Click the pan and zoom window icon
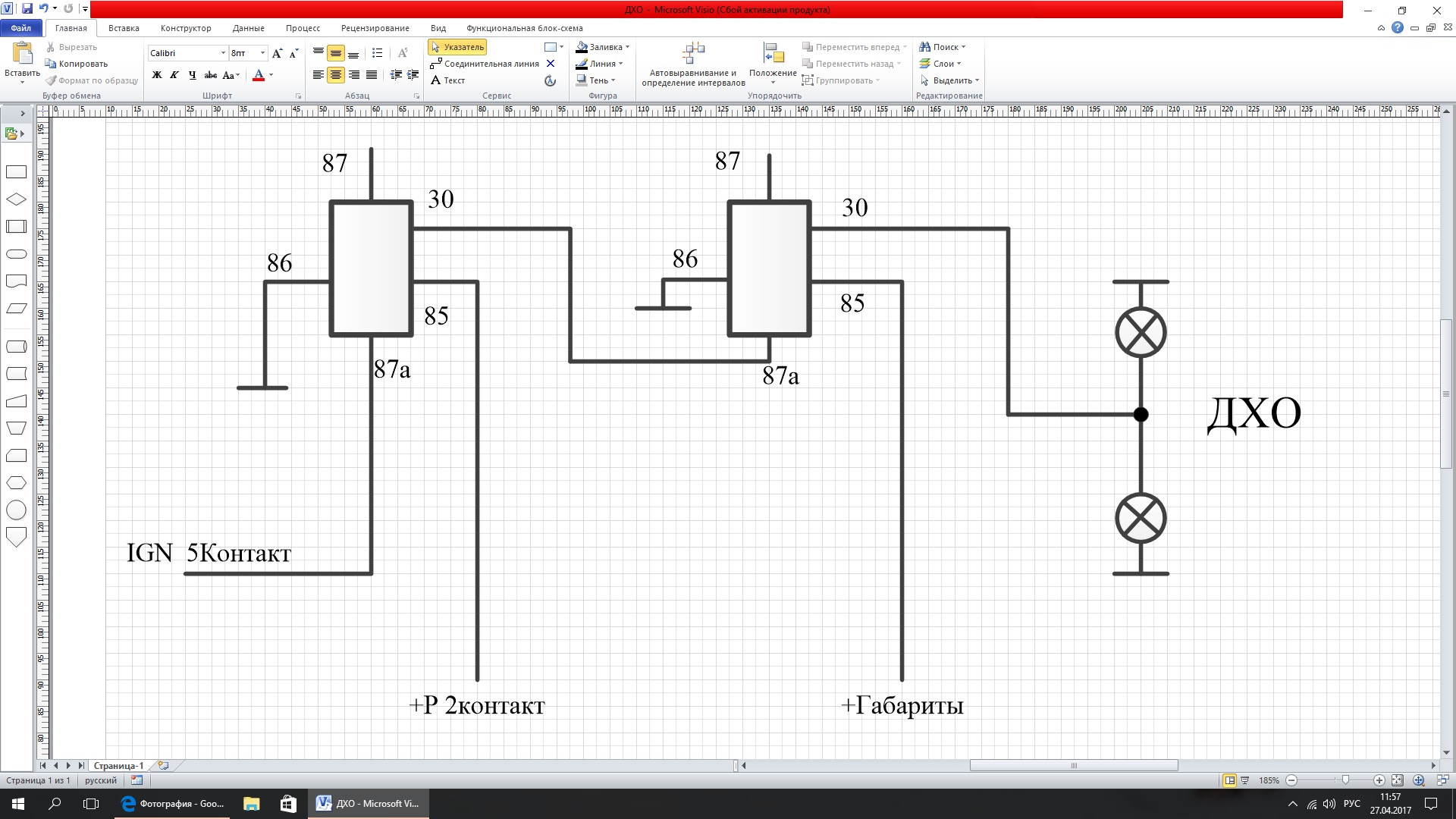 click(1419, 780)
